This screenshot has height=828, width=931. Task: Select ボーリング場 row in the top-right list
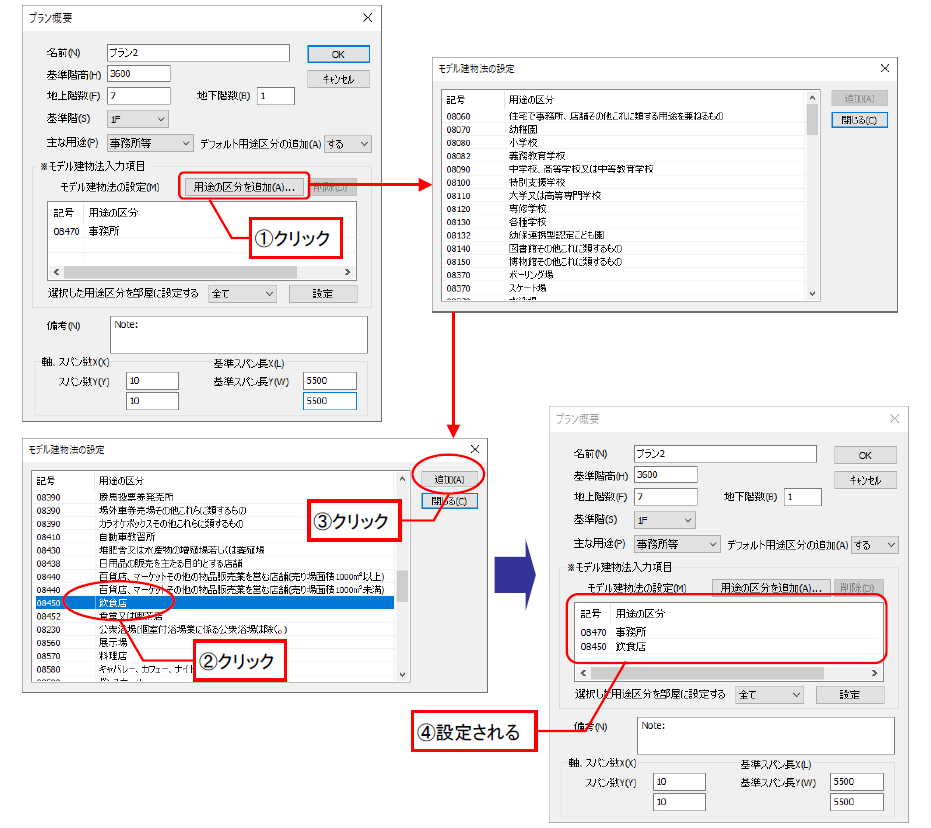tap(530, 274)
